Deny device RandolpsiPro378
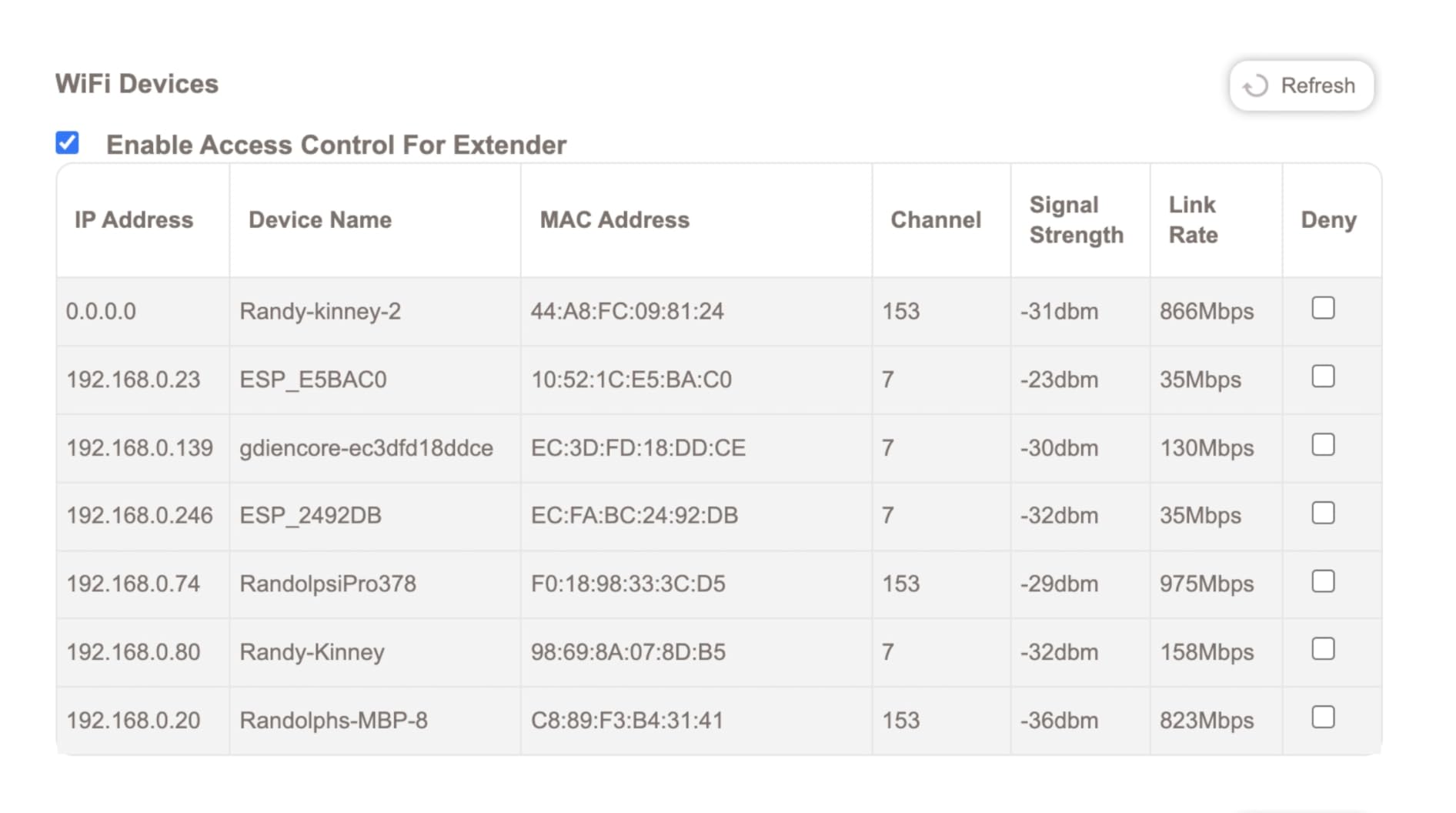Image resolution: width=1456 pixels, height=813 pixels. 1323,581
